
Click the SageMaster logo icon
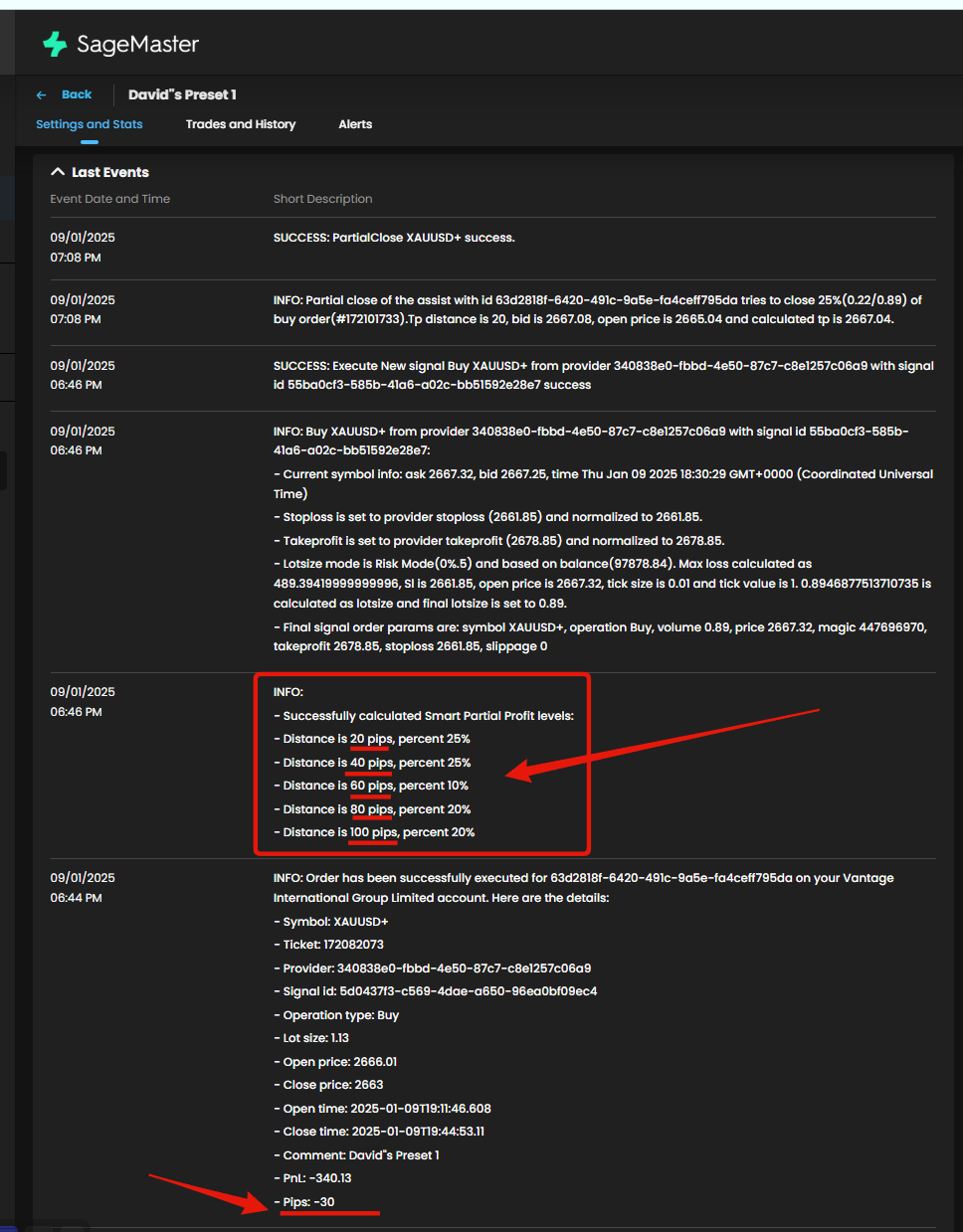(x=55, y=44)
